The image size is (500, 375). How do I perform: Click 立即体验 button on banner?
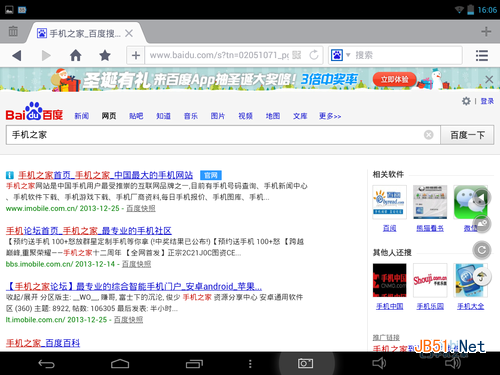(394, 79)
